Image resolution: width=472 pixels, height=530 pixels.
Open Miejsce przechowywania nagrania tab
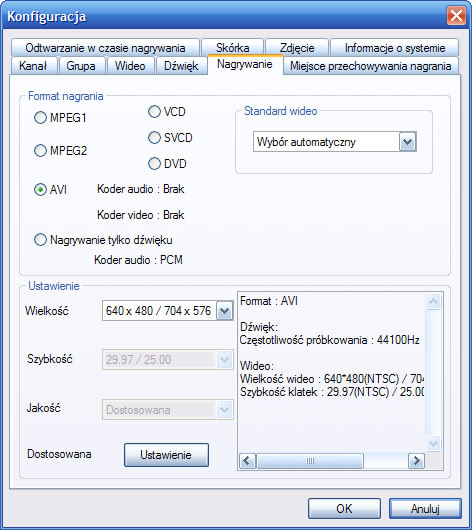point(371,66)
